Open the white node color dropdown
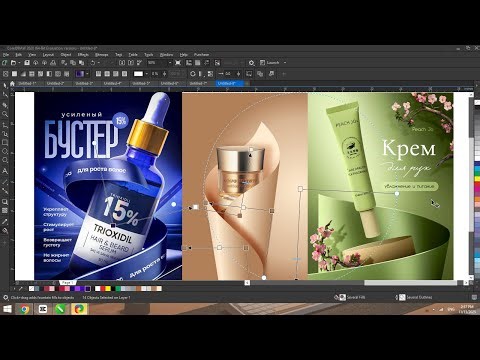Image resolution: width=480 pixels, height=360 pixels. pyautogui.click(x=147, y=74)
